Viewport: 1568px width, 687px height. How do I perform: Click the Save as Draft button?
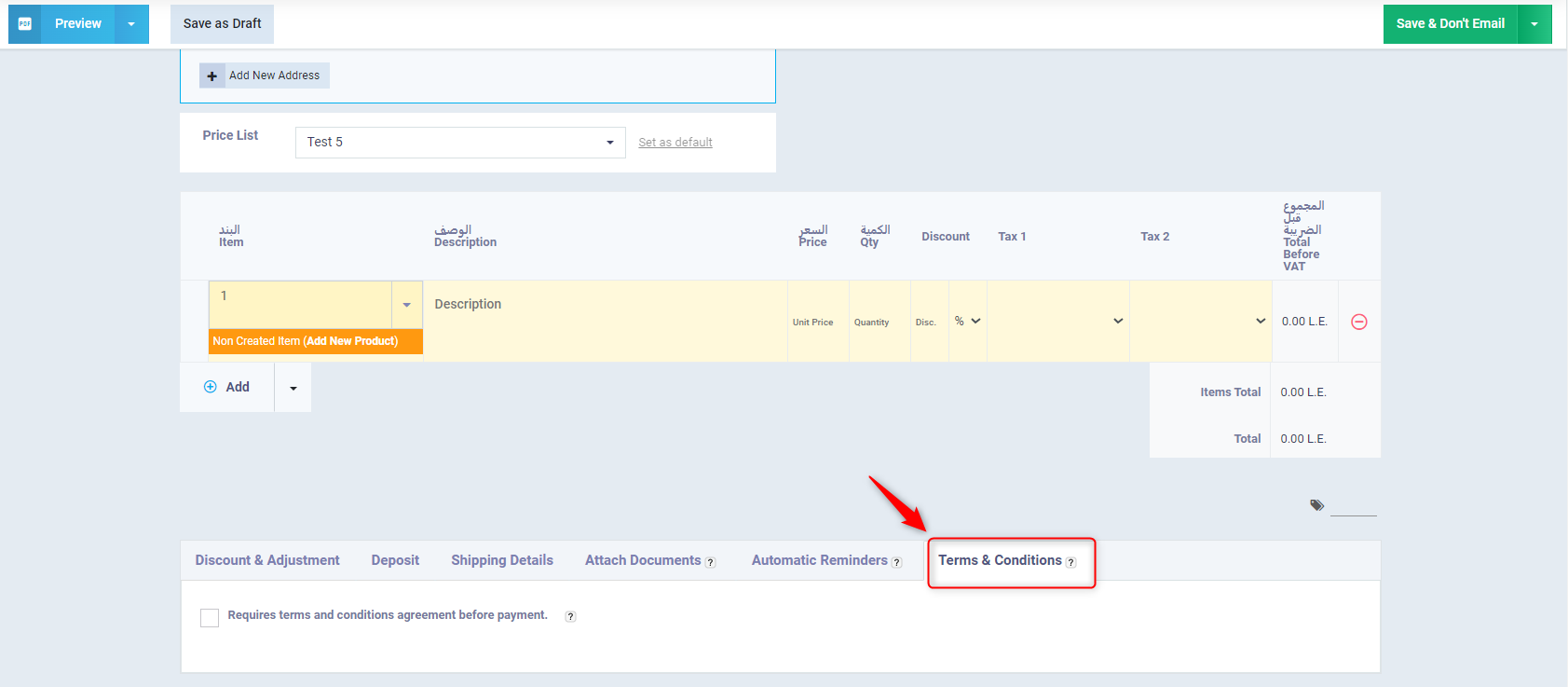tap(222, 23)
